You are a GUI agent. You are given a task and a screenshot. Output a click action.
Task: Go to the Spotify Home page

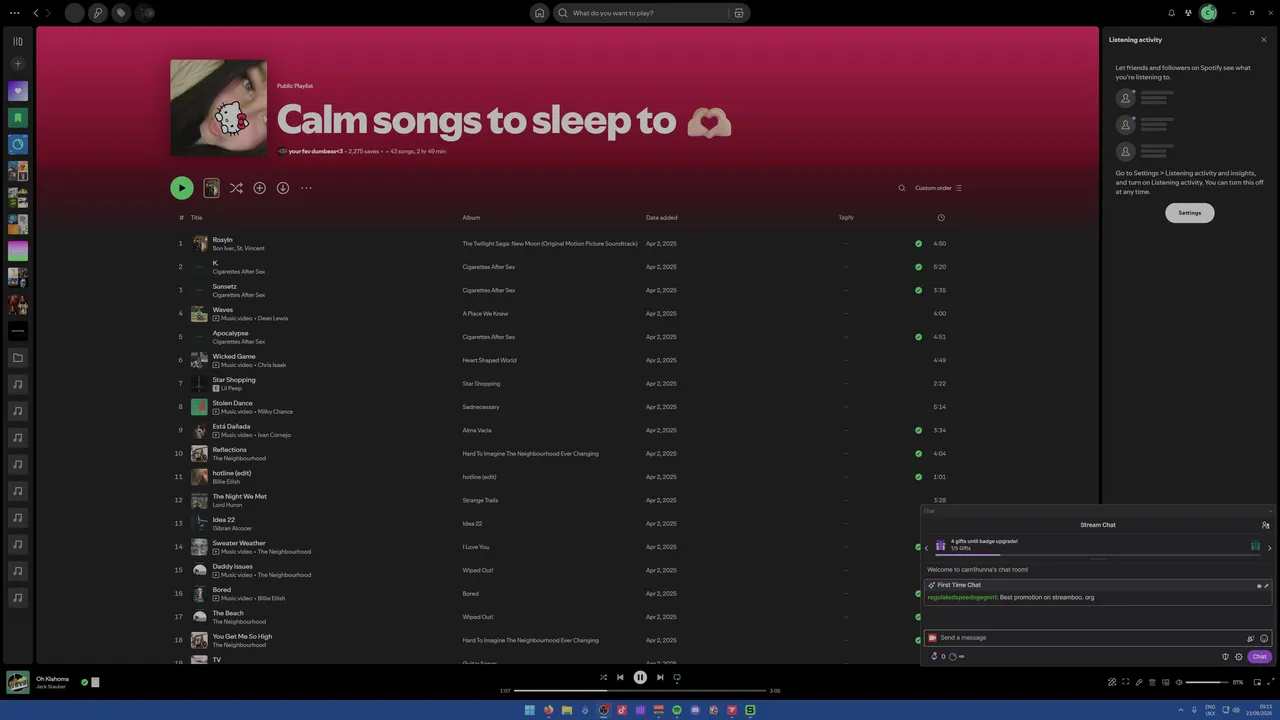click(x=539, y=13)
